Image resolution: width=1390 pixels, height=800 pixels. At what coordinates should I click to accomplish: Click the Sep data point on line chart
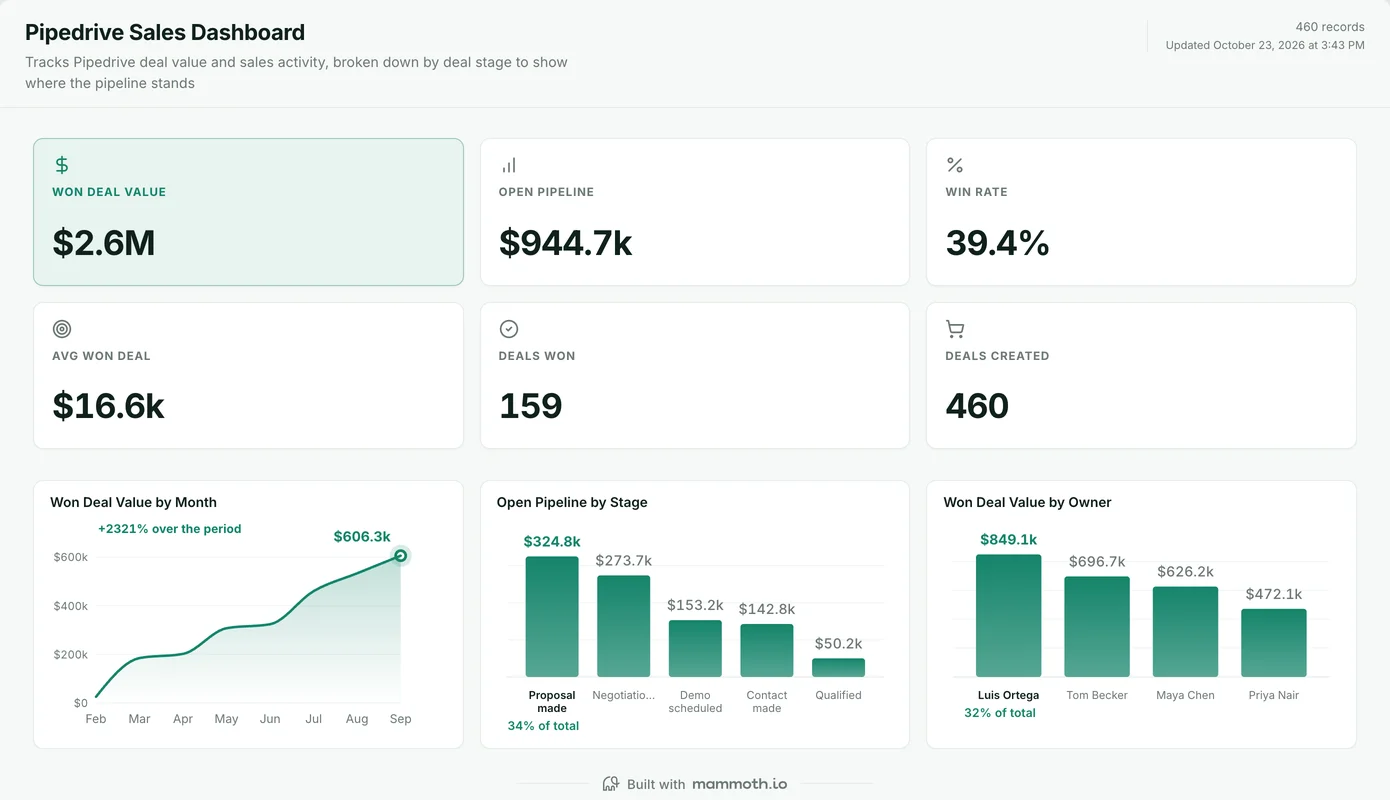[x=400, y=556]
